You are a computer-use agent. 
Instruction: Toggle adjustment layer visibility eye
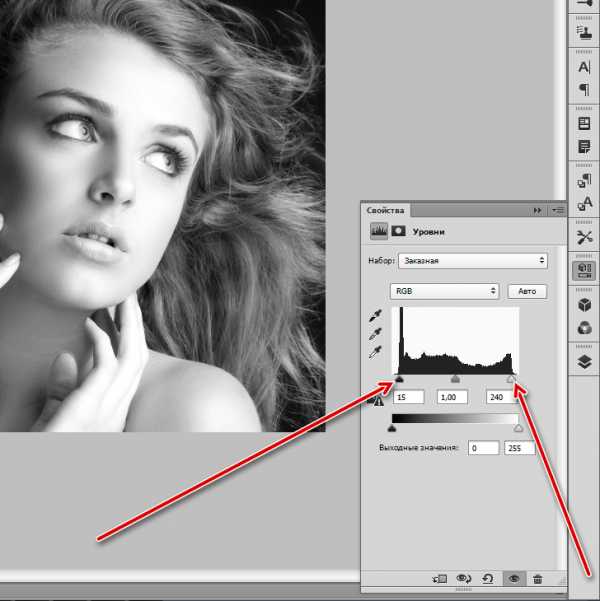click(x=514, y=579)
